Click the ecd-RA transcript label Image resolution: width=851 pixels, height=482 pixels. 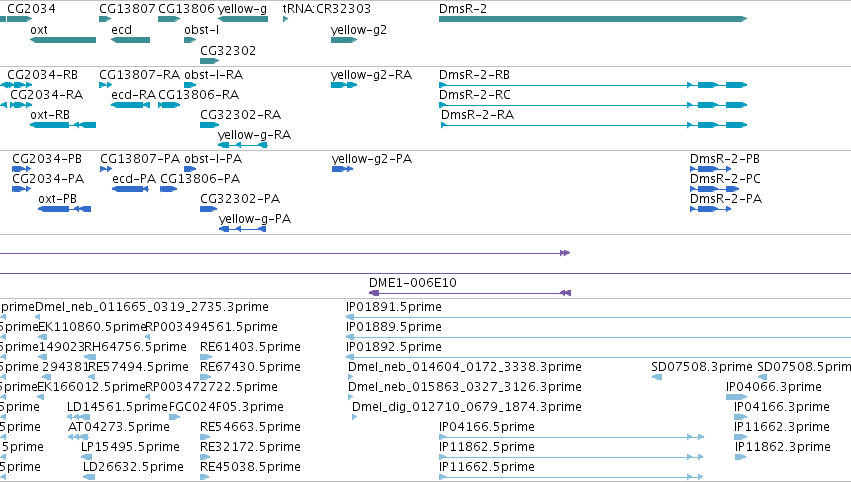pyautogui.click(x=134, y=94)
